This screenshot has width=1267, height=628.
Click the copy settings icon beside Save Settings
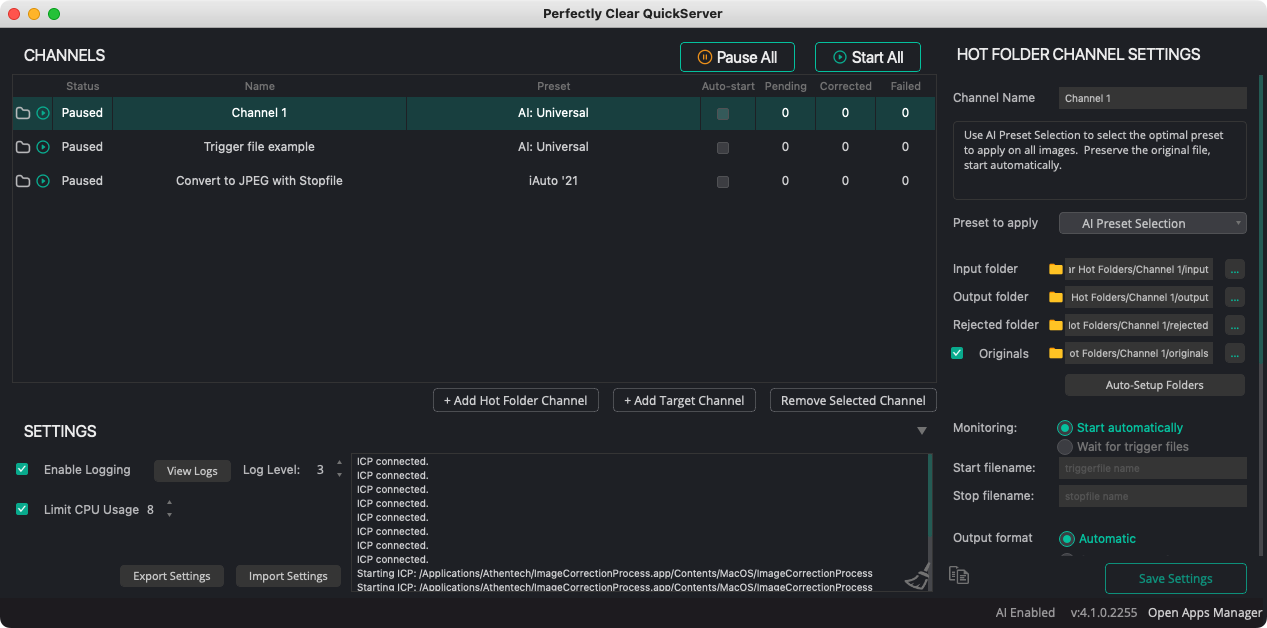[x=959, y=575]
